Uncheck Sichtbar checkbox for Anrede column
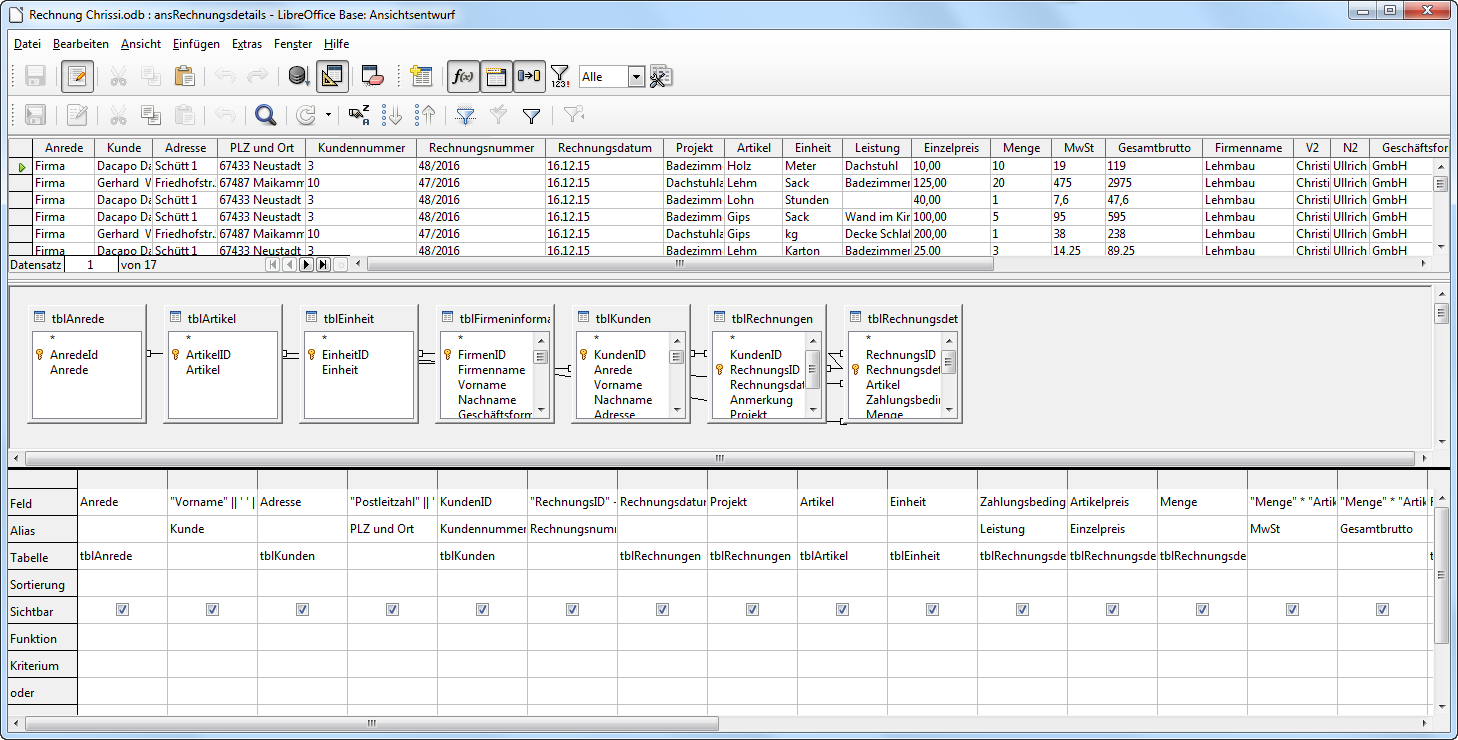1458x740 pixels. pyautogui.click(x=122, y=610)
